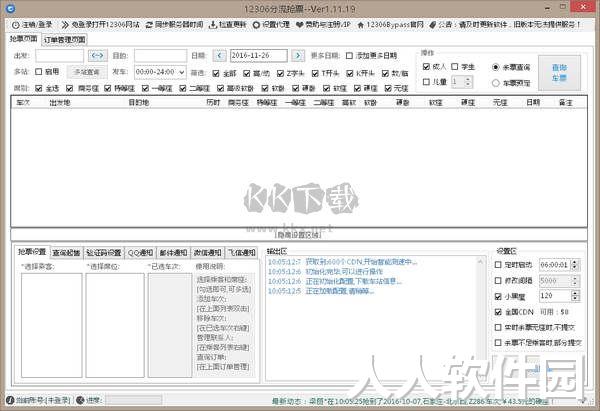600x411 pixels.
Task: Open the query tab next to 抢票设置
Action: coord(66,253)
